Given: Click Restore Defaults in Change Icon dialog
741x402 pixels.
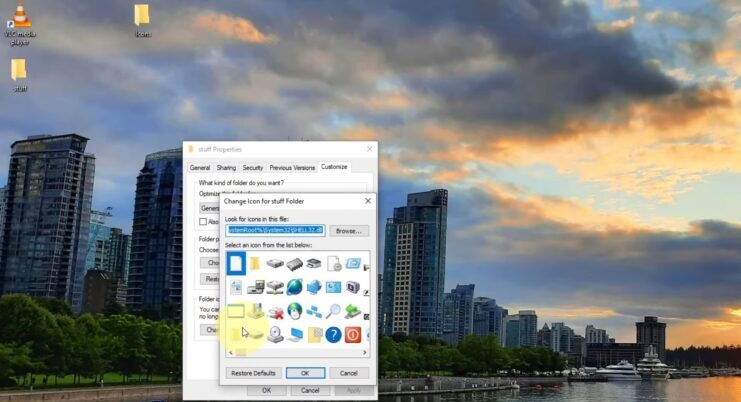Looking at the screenshot, I should click(253, 373).
